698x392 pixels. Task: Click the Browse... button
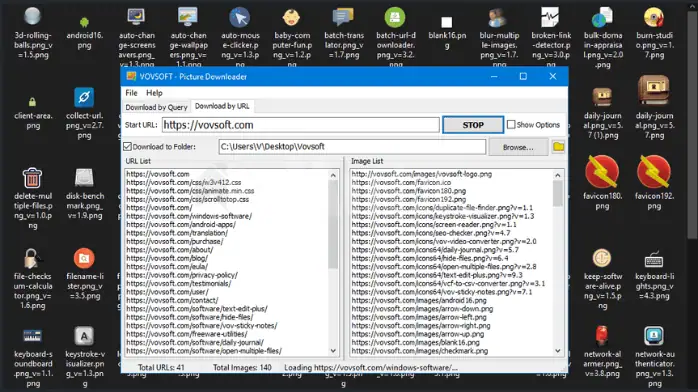coord(518,147)
